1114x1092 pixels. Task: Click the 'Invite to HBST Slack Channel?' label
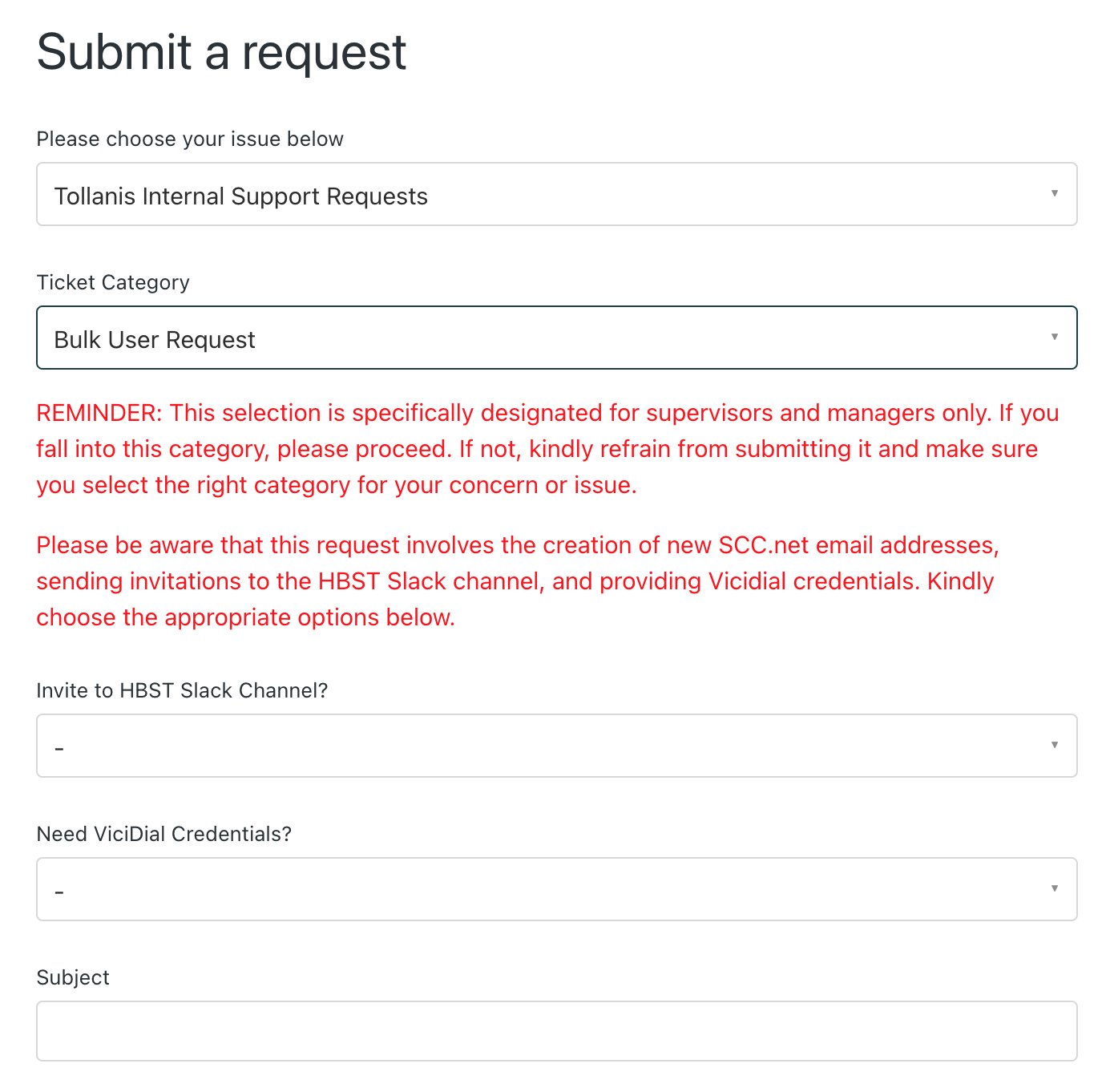(x=183, y=690)
